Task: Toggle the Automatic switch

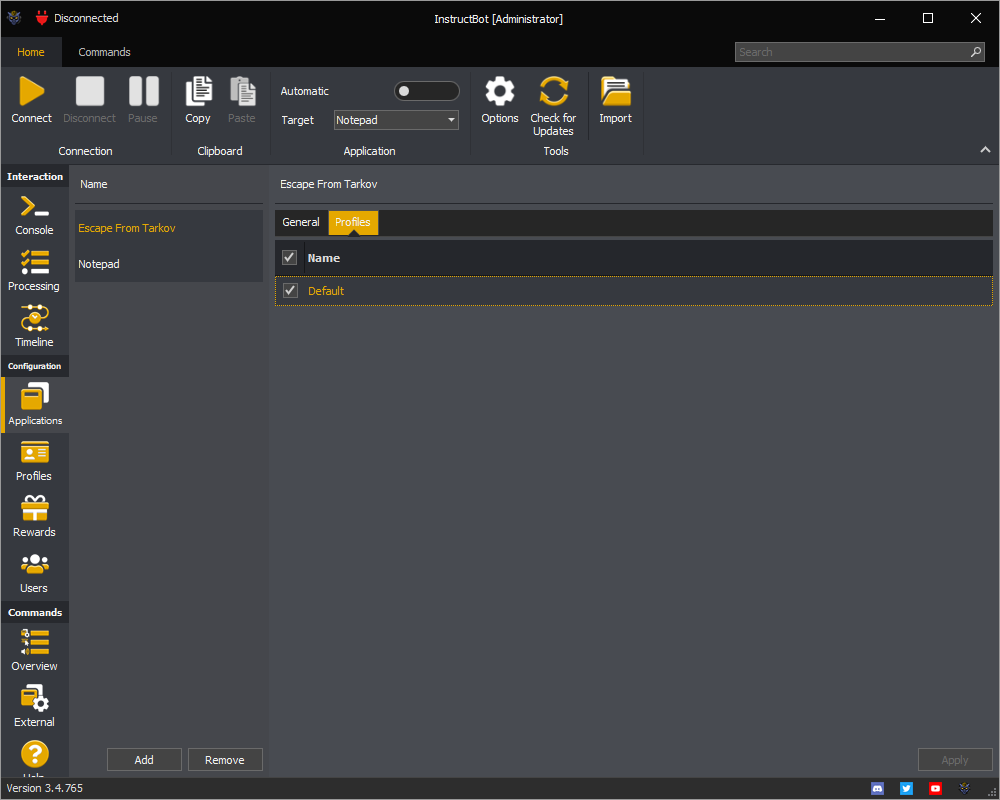Action: click(427, 91)
